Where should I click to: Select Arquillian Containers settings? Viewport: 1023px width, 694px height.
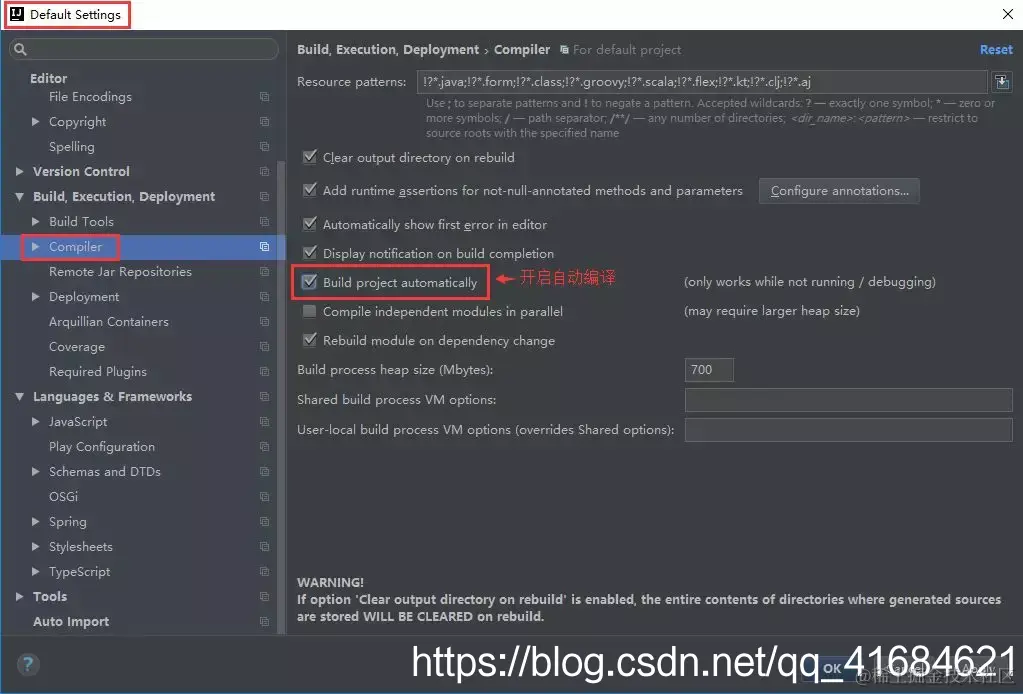(x=108, y=322)
